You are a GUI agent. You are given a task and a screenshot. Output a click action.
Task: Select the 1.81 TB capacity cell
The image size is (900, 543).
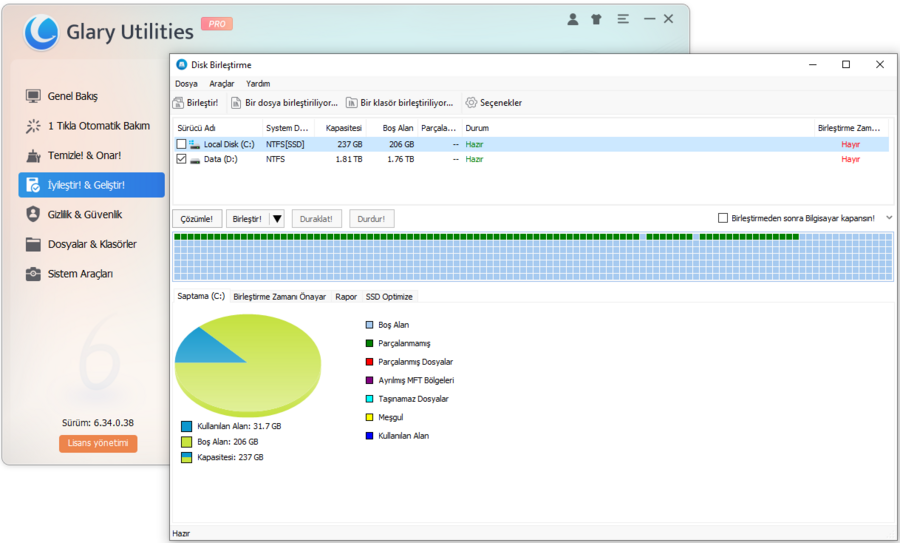click(x=349, y=159)
